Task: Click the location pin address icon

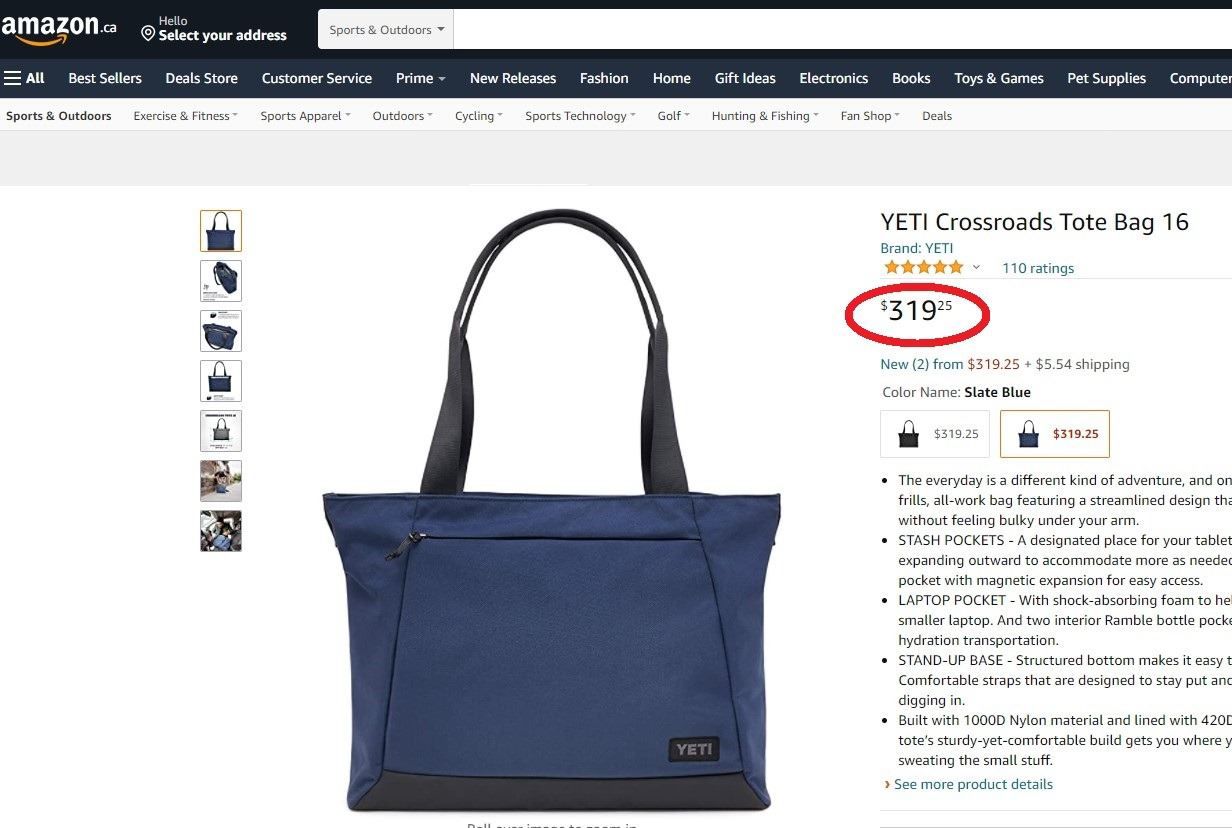Action: [x=148, y=35]
